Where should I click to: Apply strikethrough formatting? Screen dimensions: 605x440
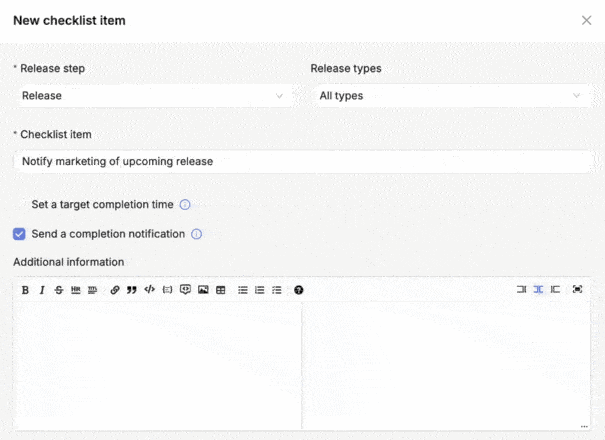pyautogui.click(x=59, y=290)
